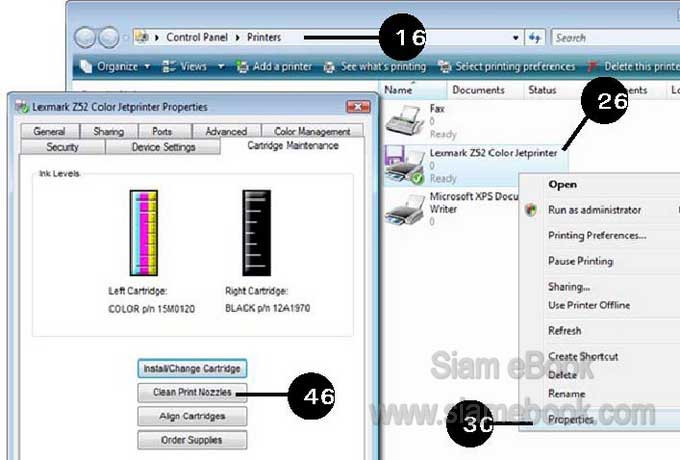Click the Back navigation arrow button
The height and width of the screenshot is (460, 680).
point(85,37)
